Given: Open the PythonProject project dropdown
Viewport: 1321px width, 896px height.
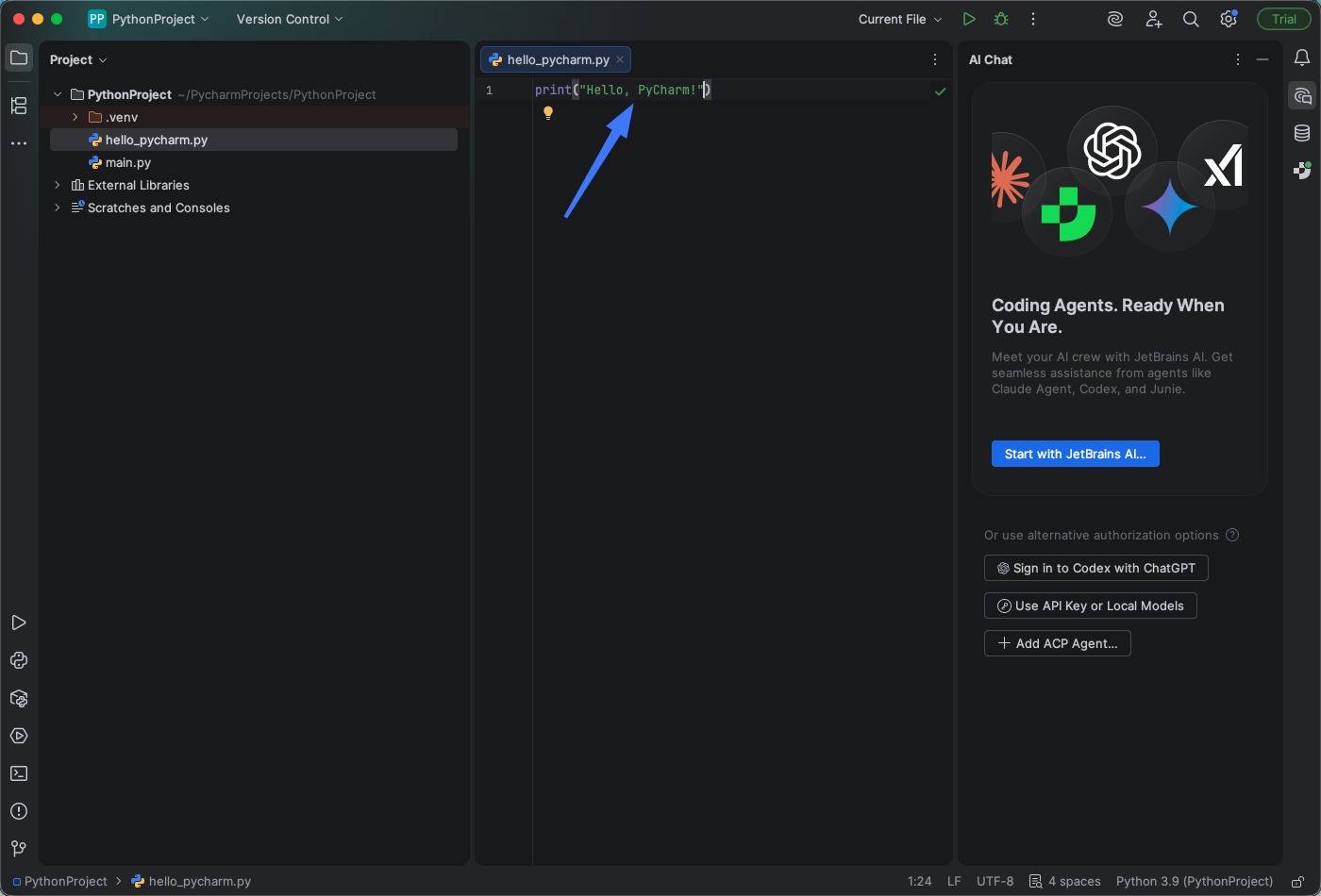Looking at the screenshot, I should [149, 19].
